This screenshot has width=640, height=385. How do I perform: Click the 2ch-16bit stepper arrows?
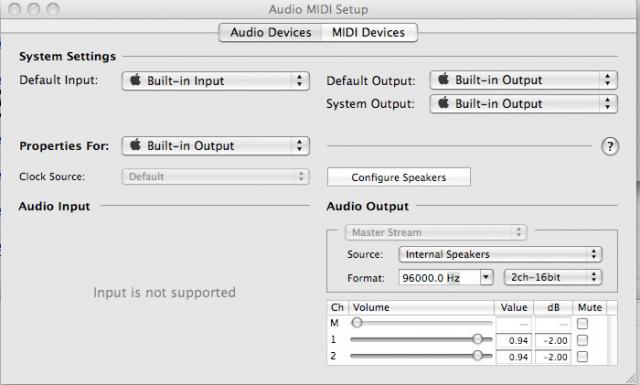594,277
